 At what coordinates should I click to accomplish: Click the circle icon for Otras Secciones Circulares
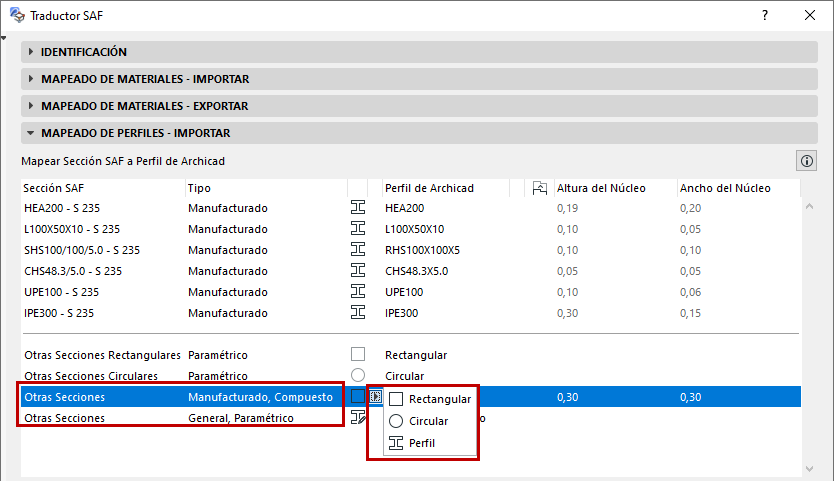[x=358, y=376]
